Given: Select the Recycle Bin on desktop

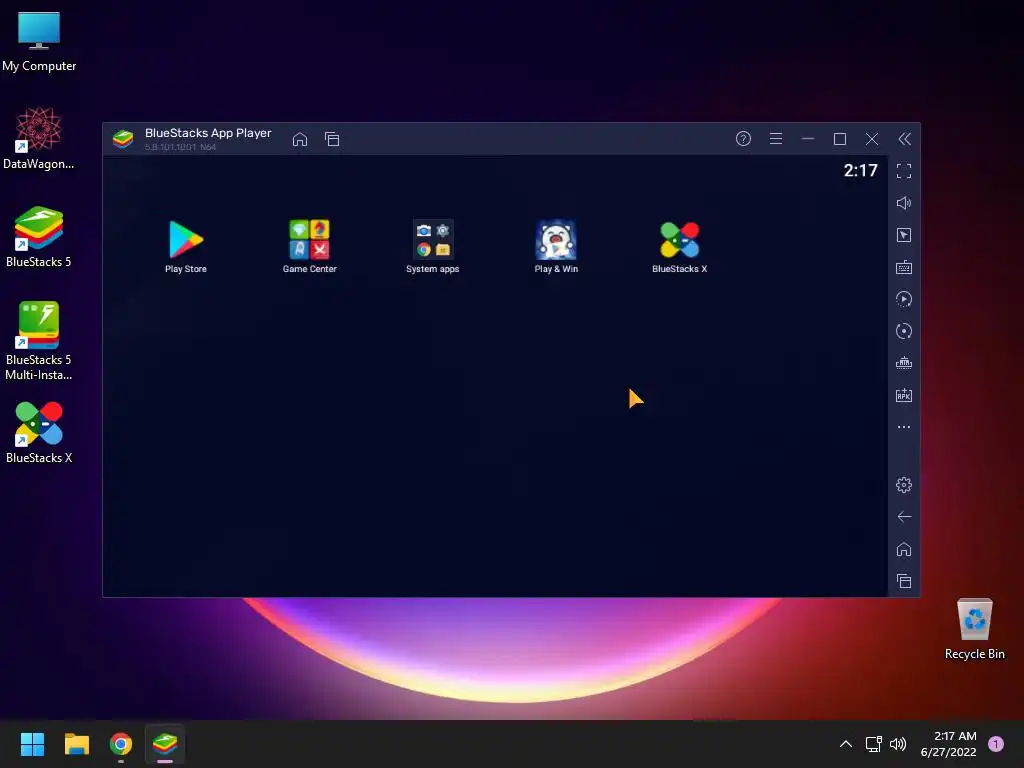Looking at the screenshot, I should click(x=974, y=629).
